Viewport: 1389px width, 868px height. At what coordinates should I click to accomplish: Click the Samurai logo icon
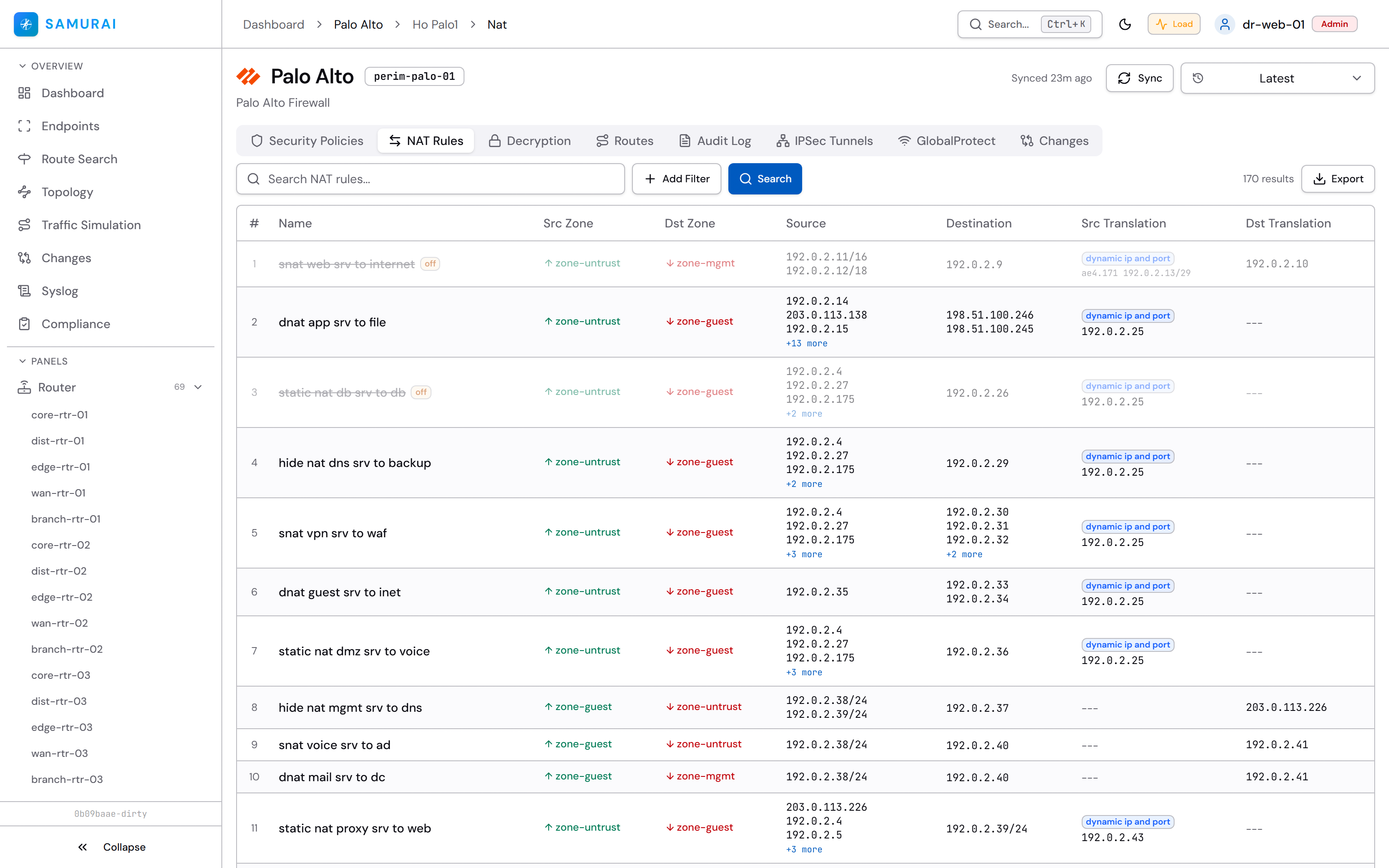26,24
